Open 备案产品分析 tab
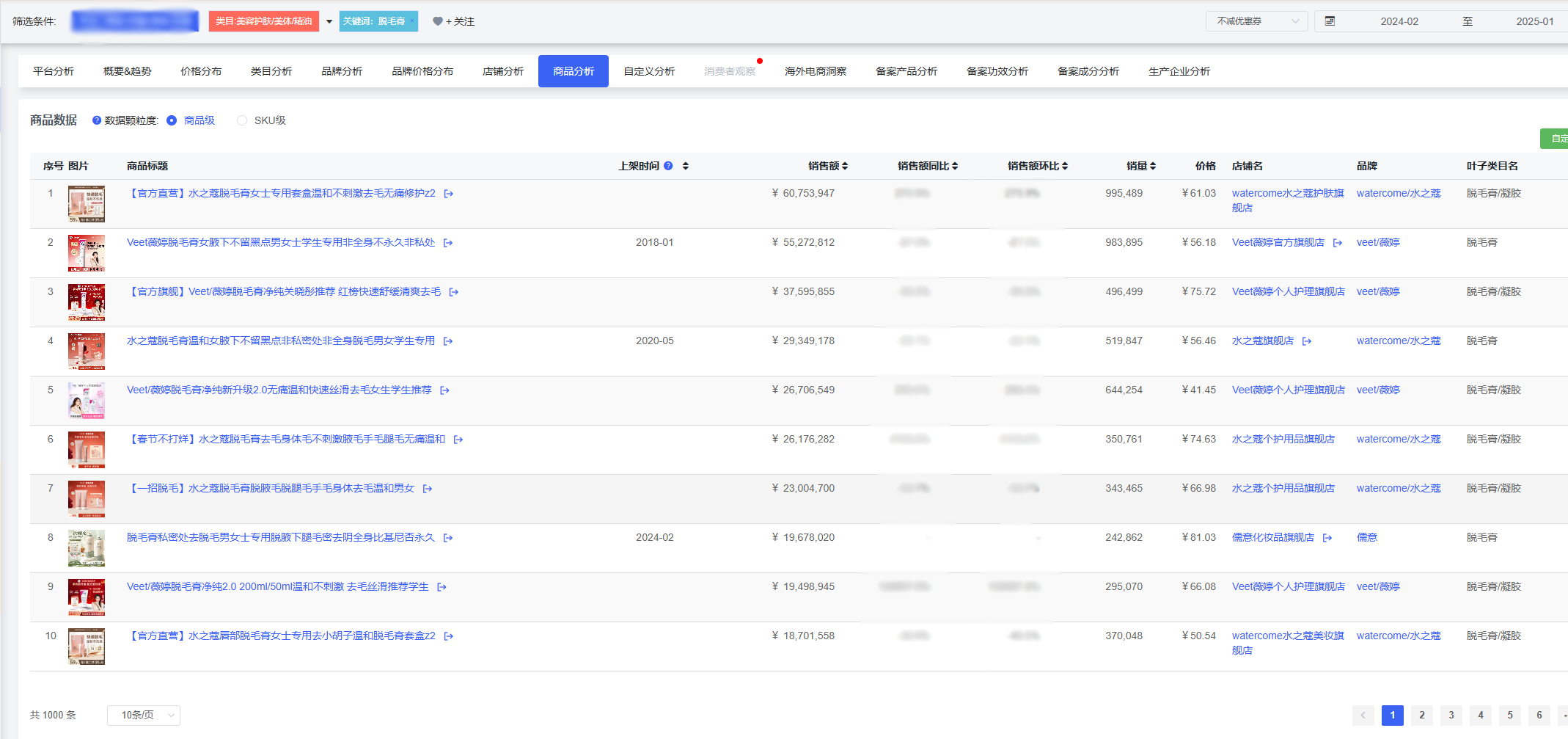The height and width of the screenshot is (739, 1568). pyautogui.click(x=906, y=71)
